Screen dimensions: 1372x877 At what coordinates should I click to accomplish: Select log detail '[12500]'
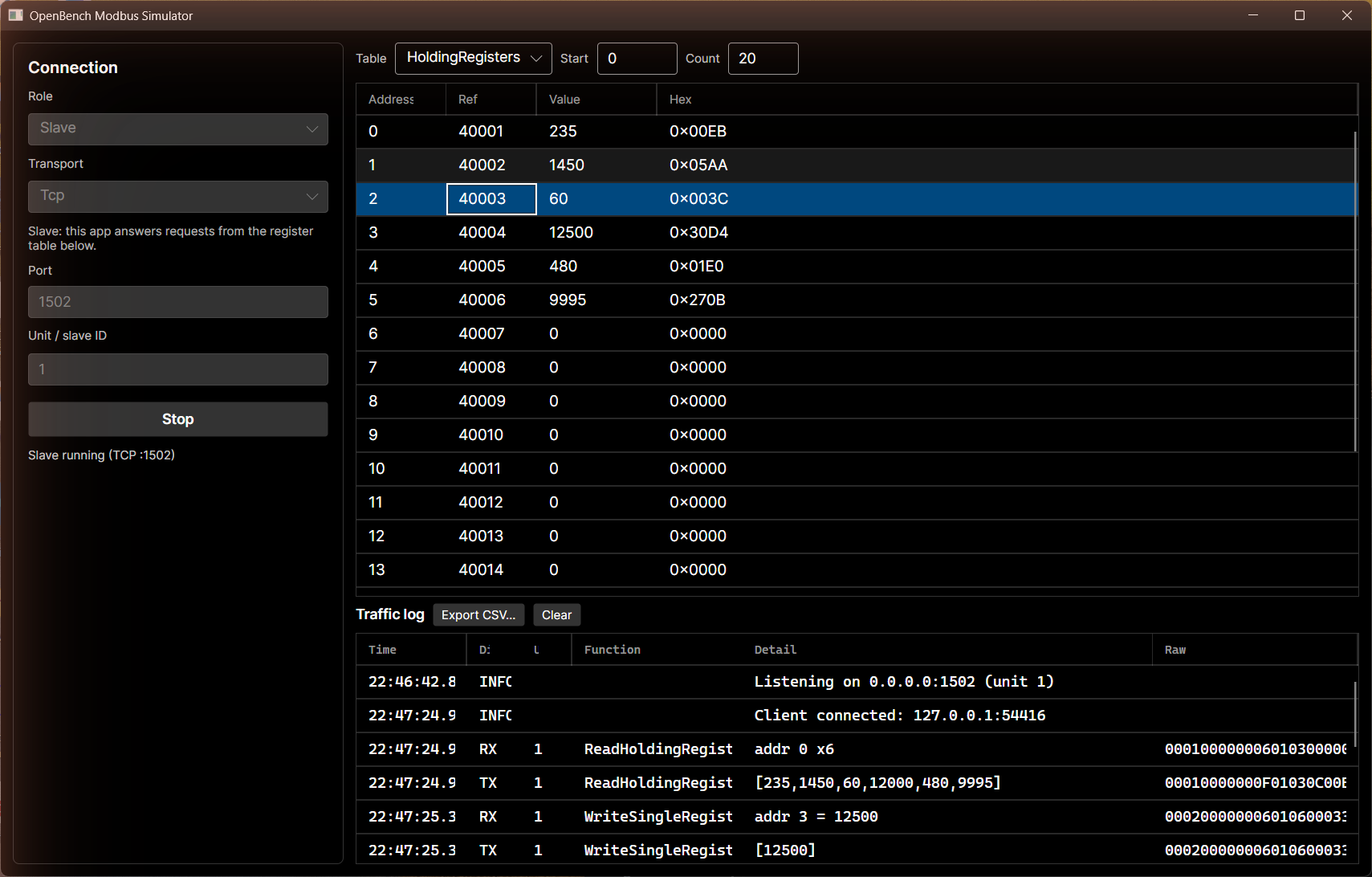(785, 850)
